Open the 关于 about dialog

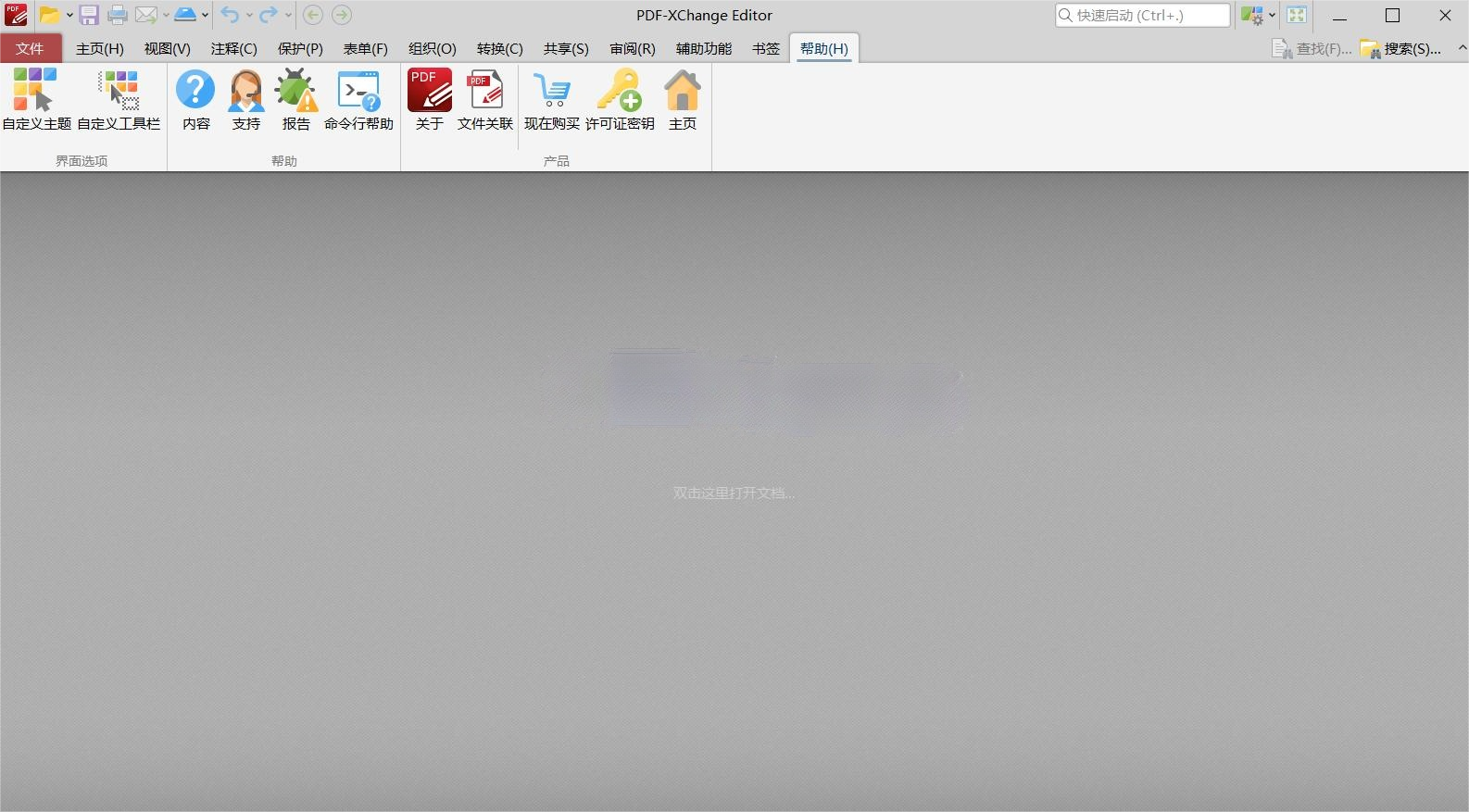430,99
